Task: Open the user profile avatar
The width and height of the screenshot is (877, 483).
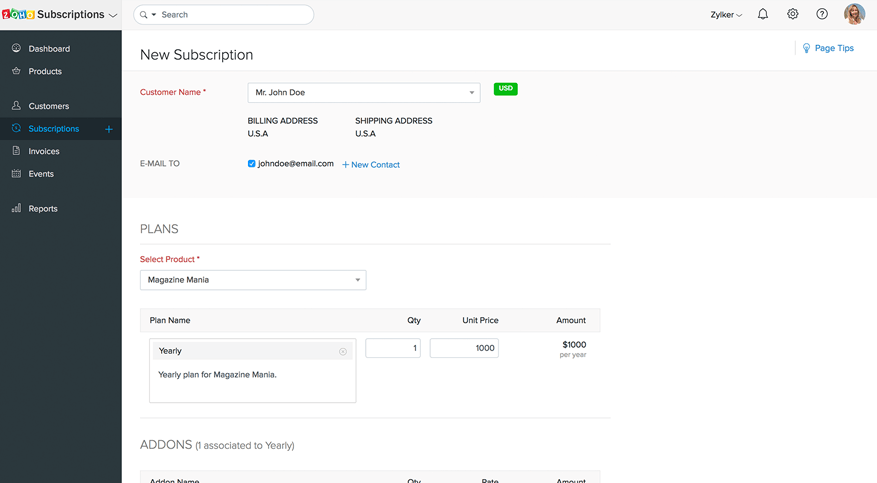Action: coord(854,15)
